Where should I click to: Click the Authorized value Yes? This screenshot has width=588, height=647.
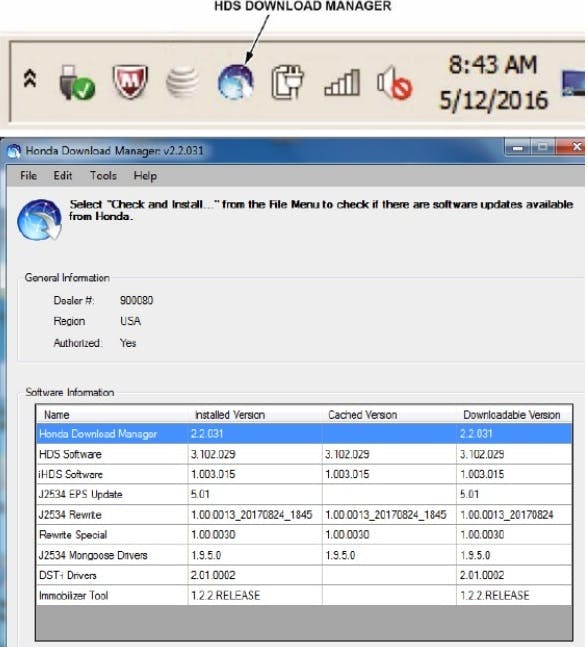click(x=128, y=343)
